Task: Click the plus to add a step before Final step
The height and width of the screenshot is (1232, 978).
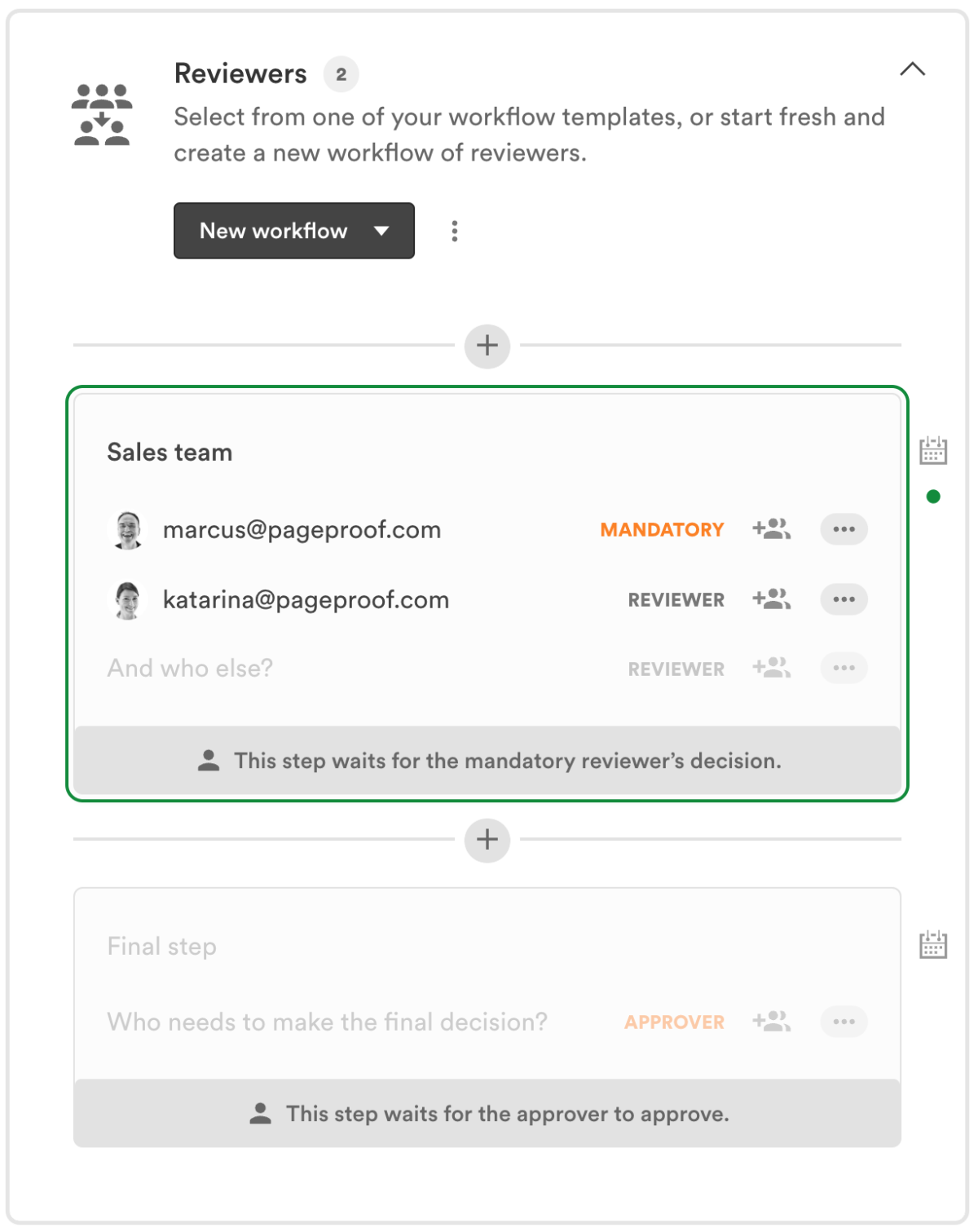Action: [x=487, y=840]
